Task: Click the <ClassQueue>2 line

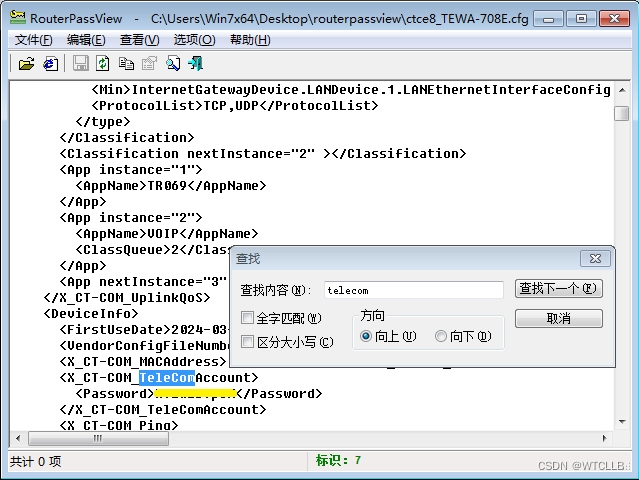Action: [153, 250]
